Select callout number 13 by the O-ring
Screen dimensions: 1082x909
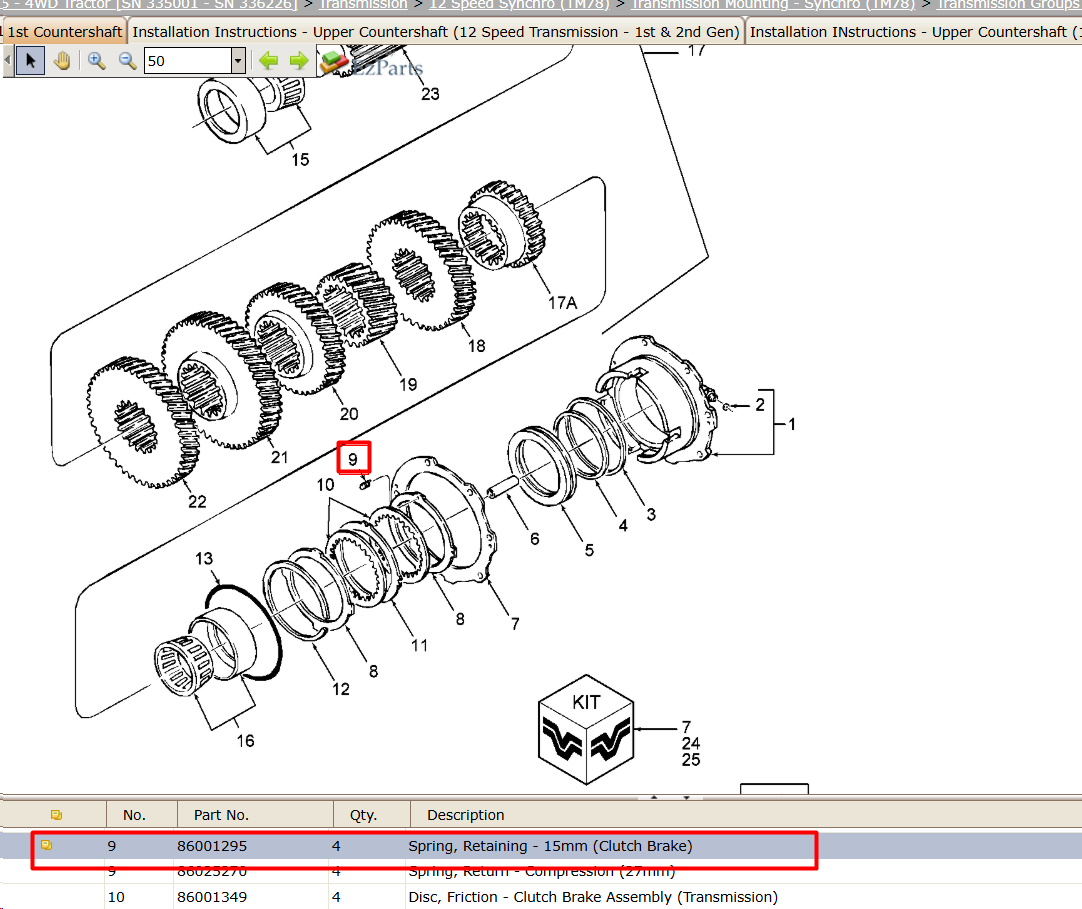pyautogui.click(x=204, y=558)
